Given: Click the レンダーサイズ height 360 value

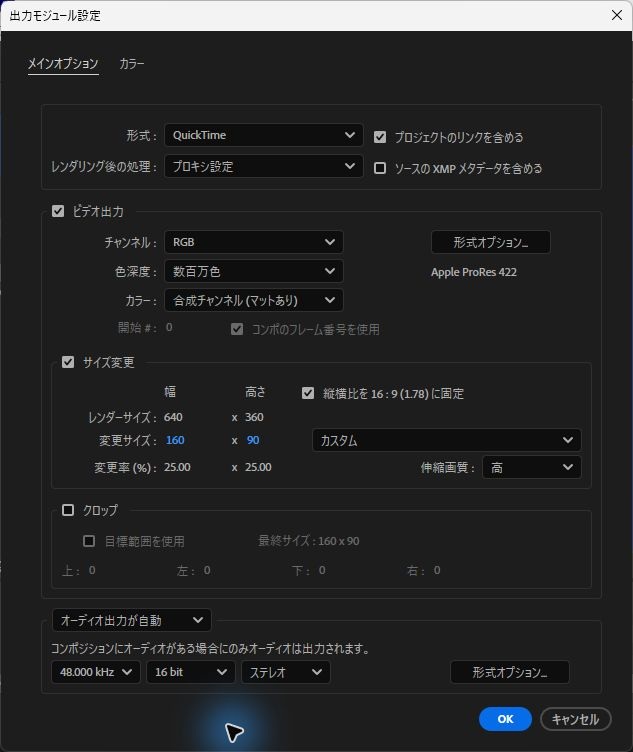Looking at the screenshot, I should tap(254, 417).
